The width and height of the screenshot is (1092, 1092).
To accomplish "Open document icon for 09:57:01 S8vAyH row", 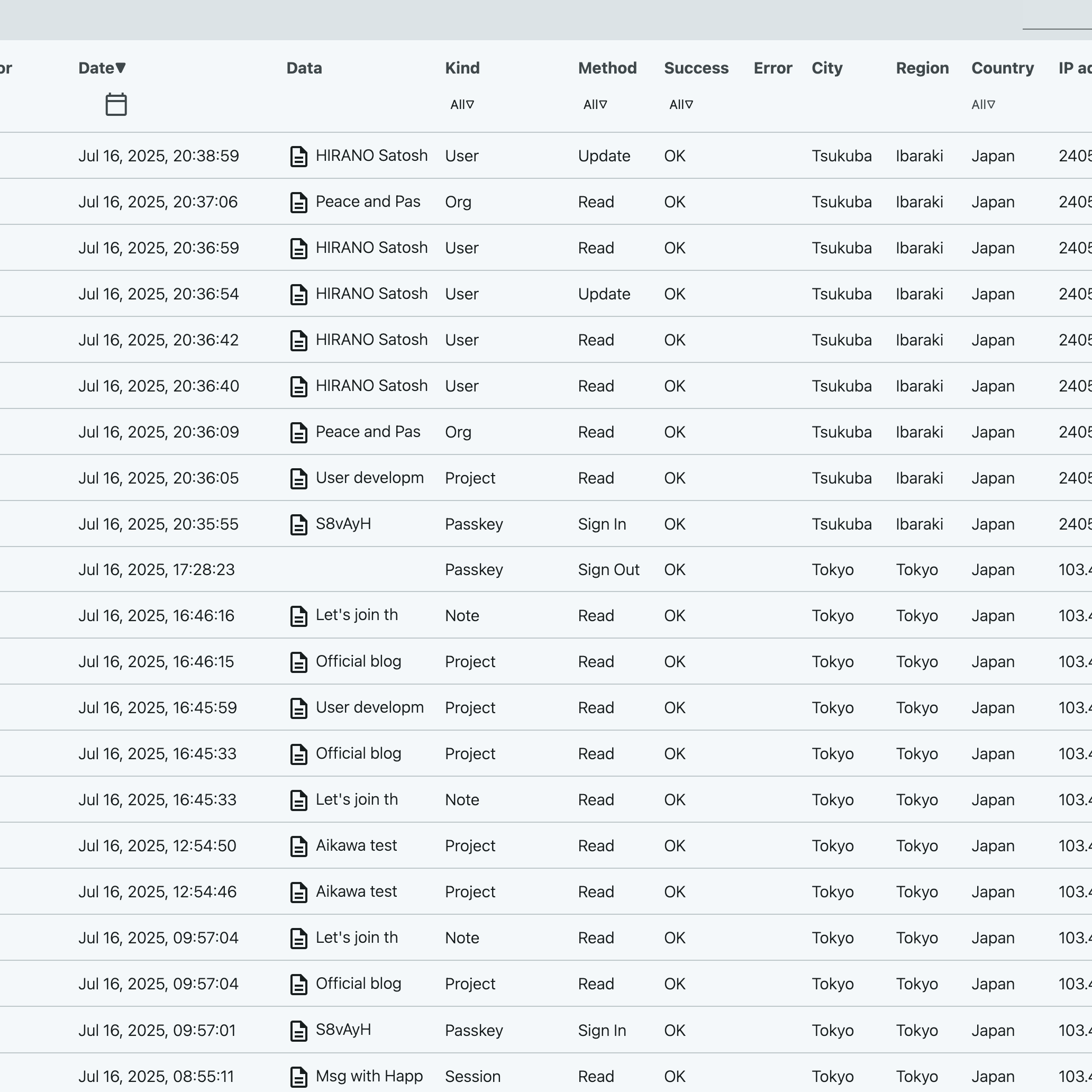I will (298, 1031).
